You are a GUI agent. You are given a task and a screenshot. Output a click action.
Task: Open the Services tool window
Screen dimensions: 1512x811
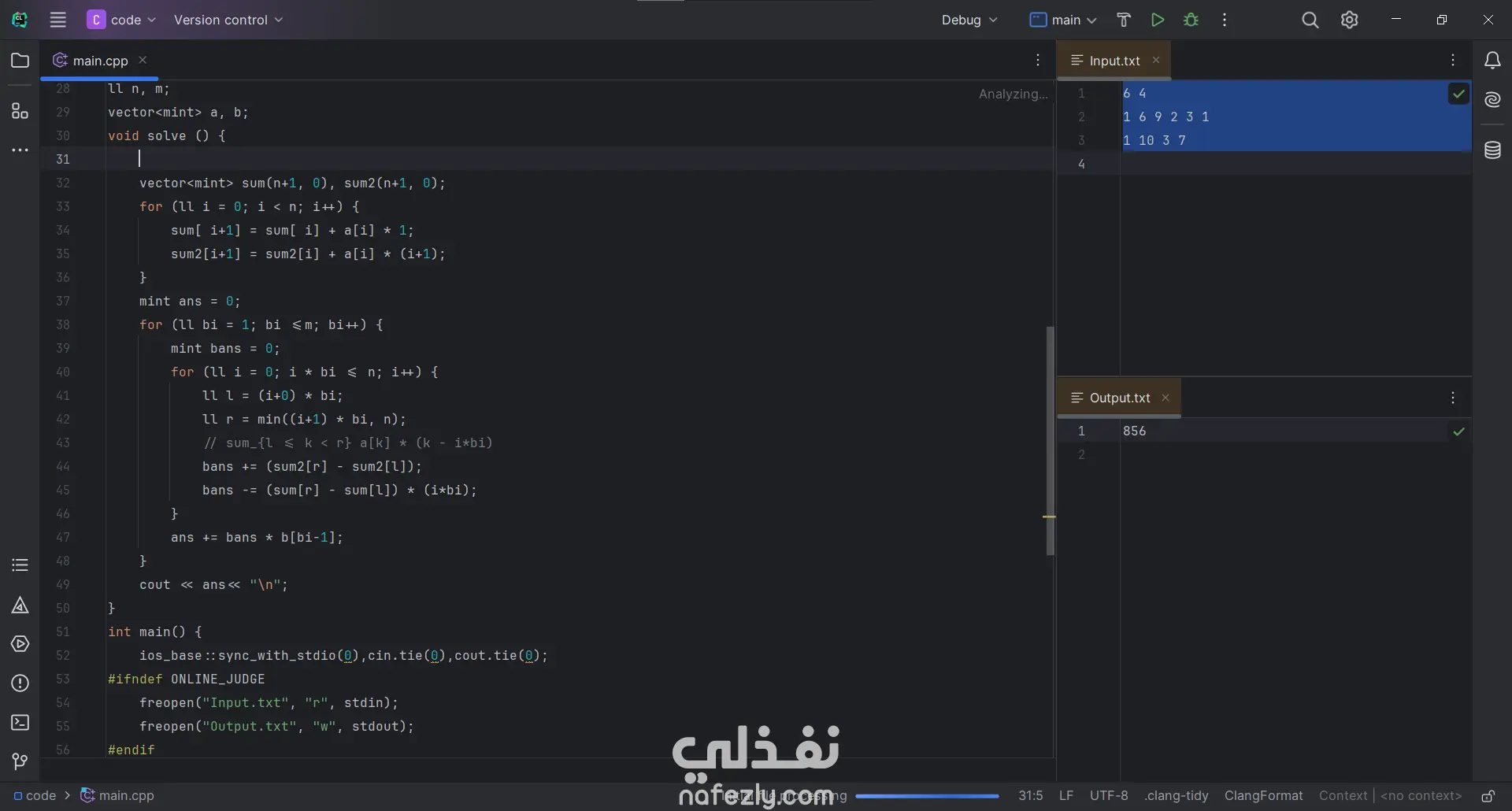pyautogui.click(x=20, y=644)
